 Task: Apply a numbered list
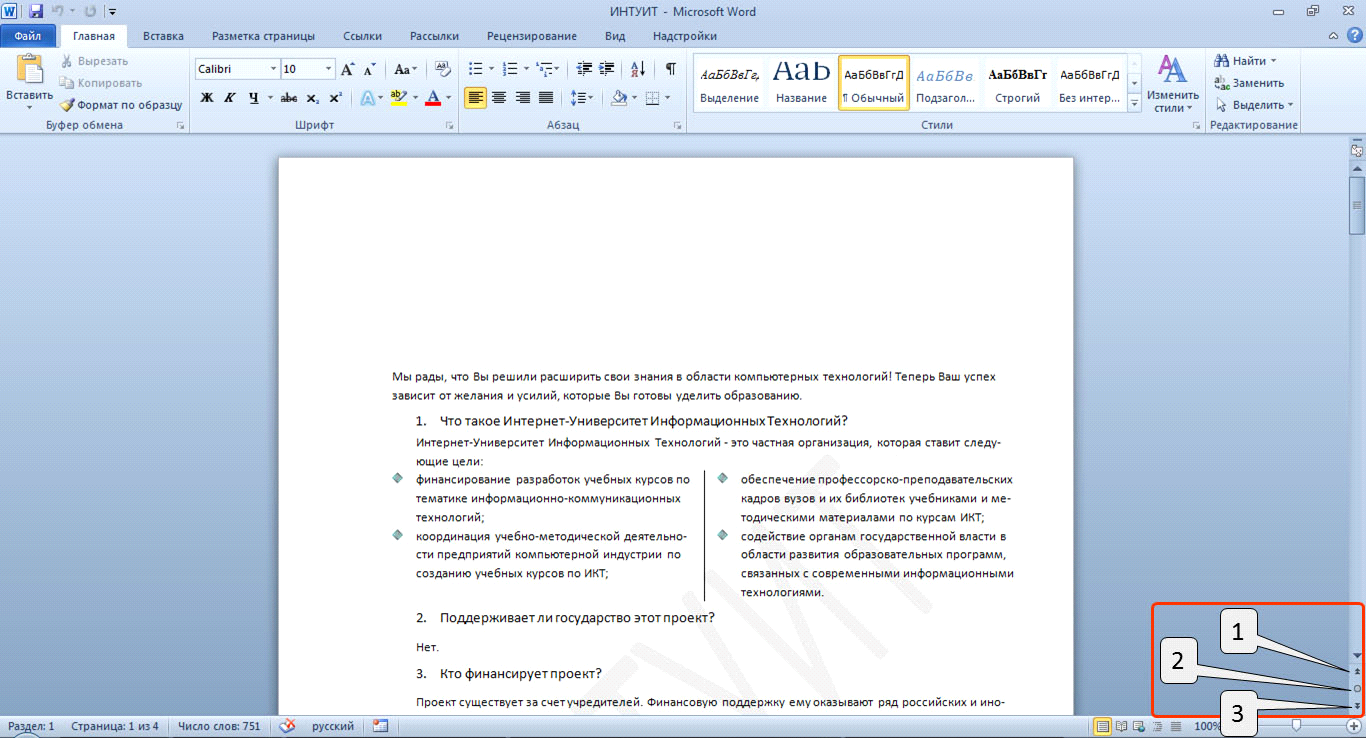point(509,69)
